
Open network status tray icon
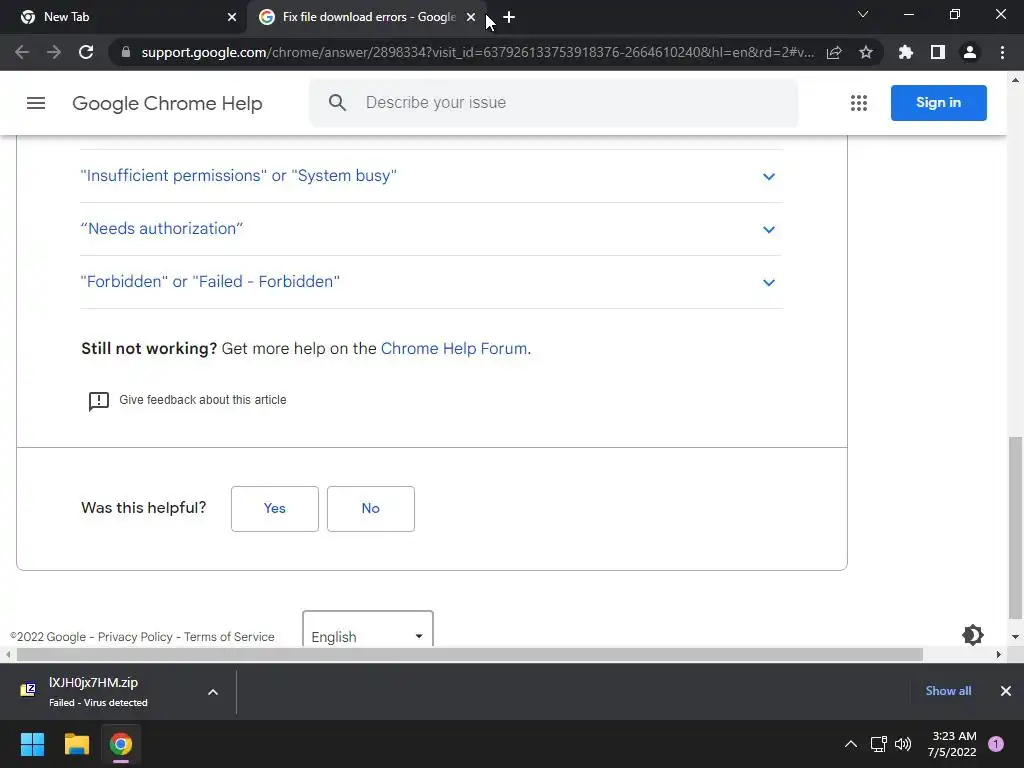(878, 744)
